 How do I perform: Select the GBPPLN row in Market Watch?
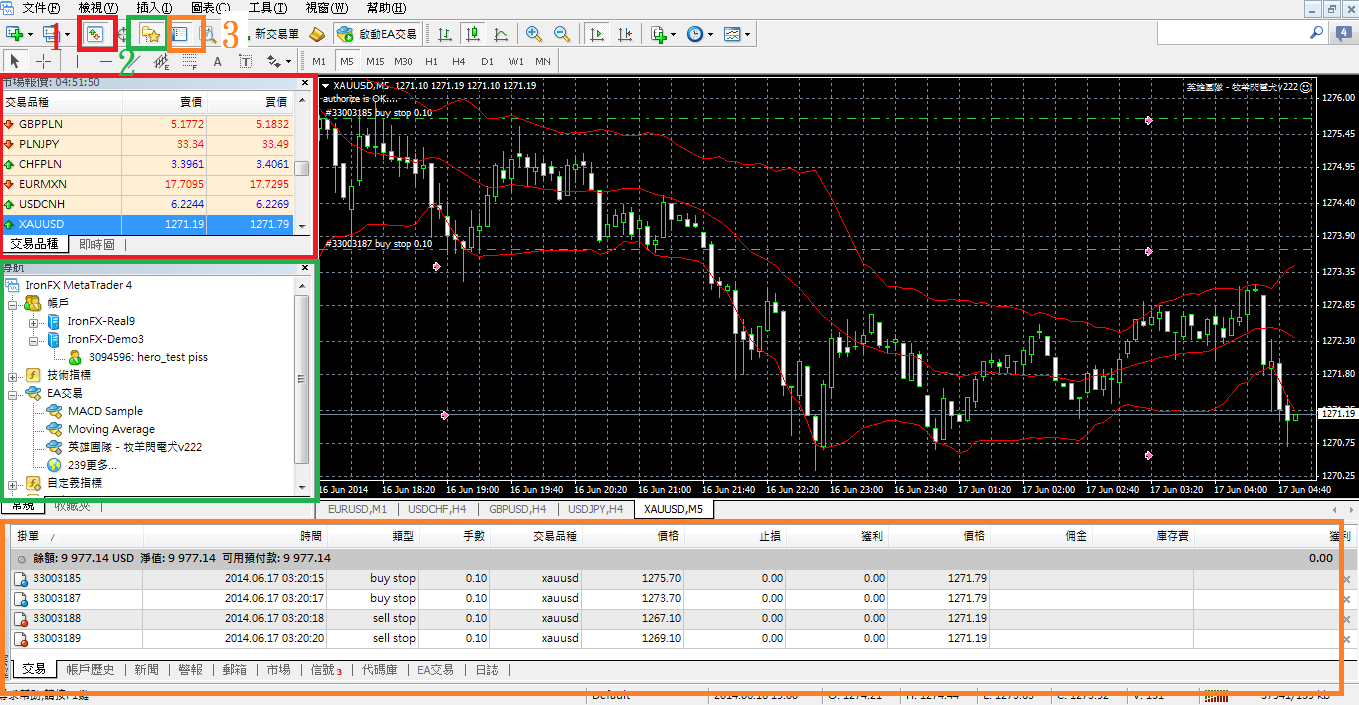coord(40,124)
